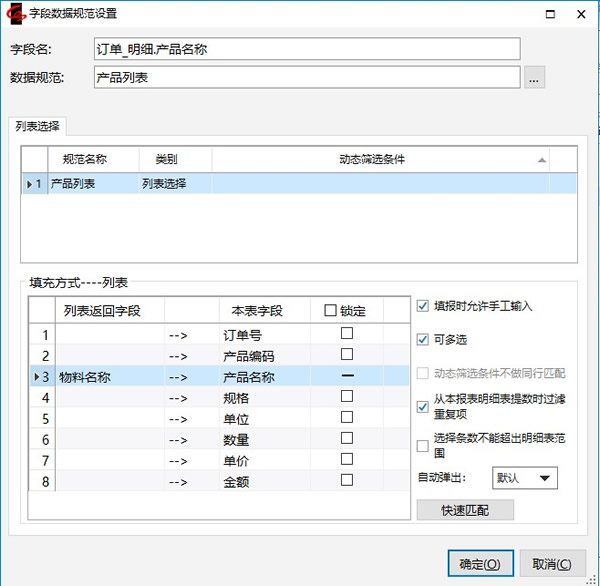Click the sort arrow in 动态筛选条件 header
Viewport: 600px width, 586px height.
coord(542,160)
